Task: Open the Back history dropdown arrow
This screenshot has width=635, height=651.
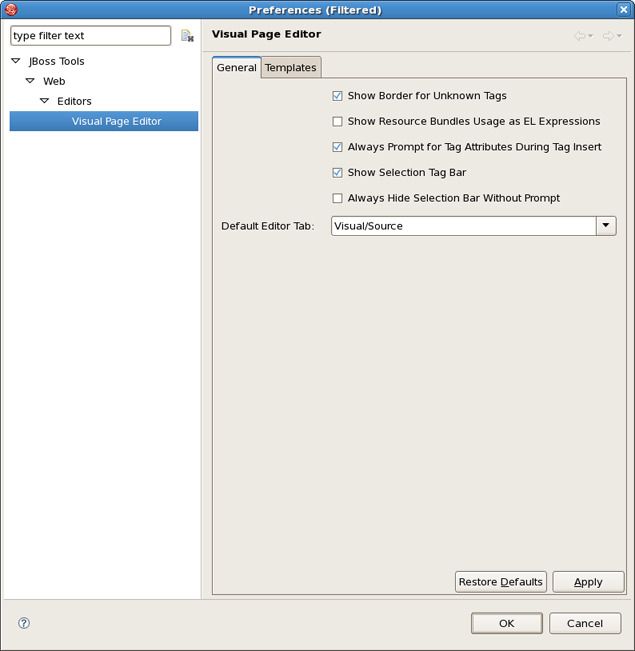Action: 591,37
